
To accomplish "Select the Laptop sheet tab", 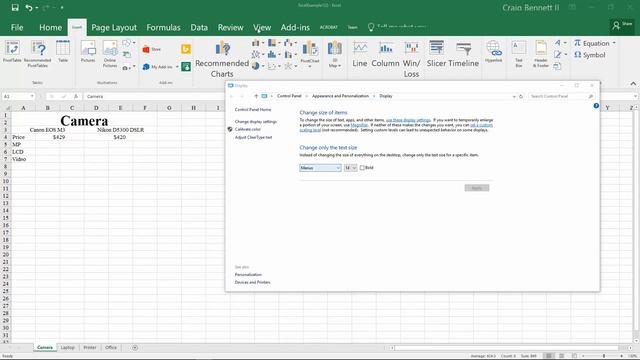I will pyautogui.click(x=68, y=348).
